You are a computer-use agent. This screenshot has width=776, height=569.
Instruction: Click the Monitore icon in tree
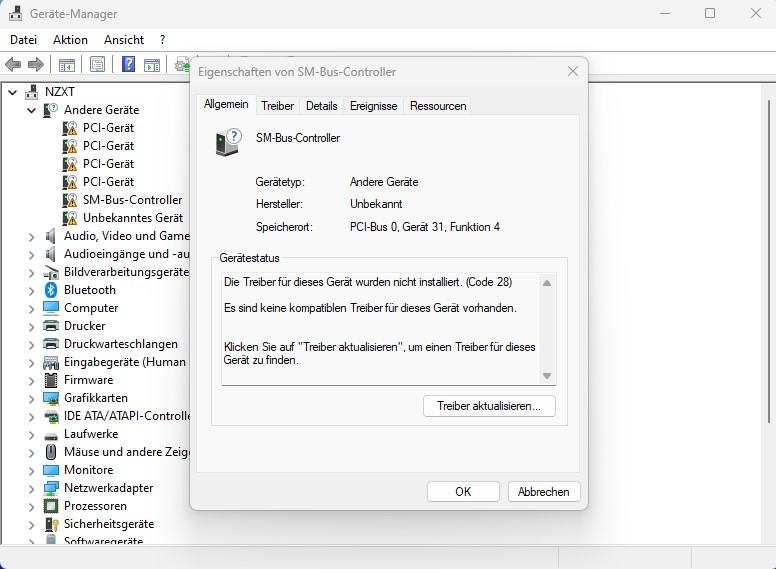(50, 470)
